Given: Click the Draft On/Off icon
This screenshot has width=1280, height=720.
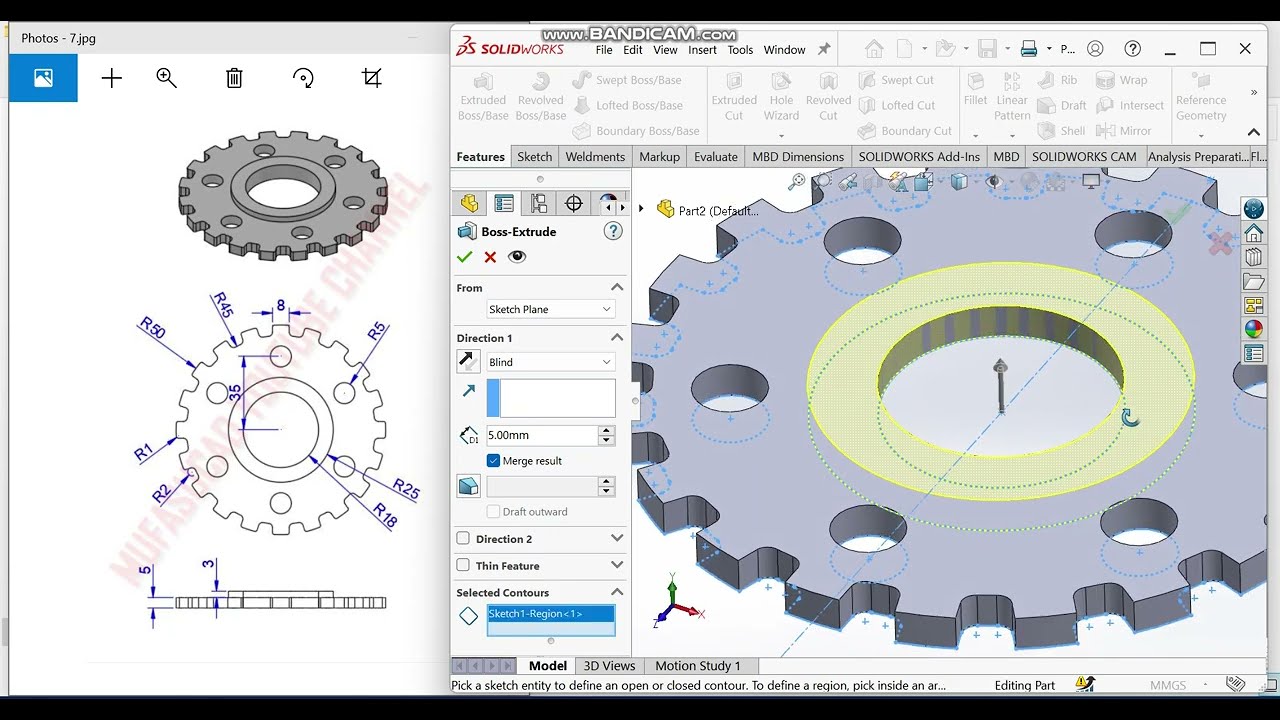Looking at the screenshot, I should click(468, 486).
